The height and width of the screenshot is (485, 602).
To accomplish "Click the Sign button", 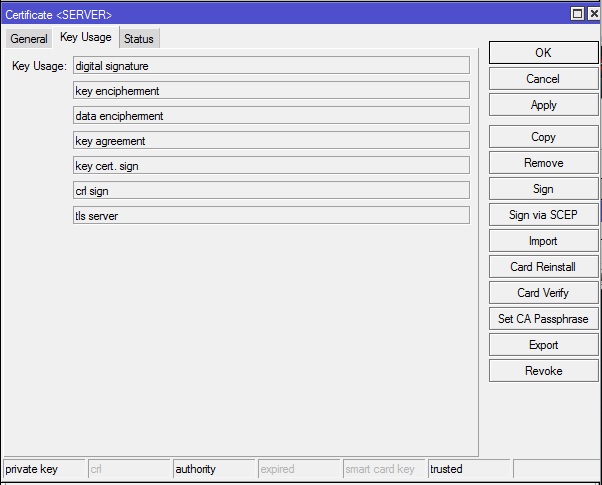I will tap(543, 189).
